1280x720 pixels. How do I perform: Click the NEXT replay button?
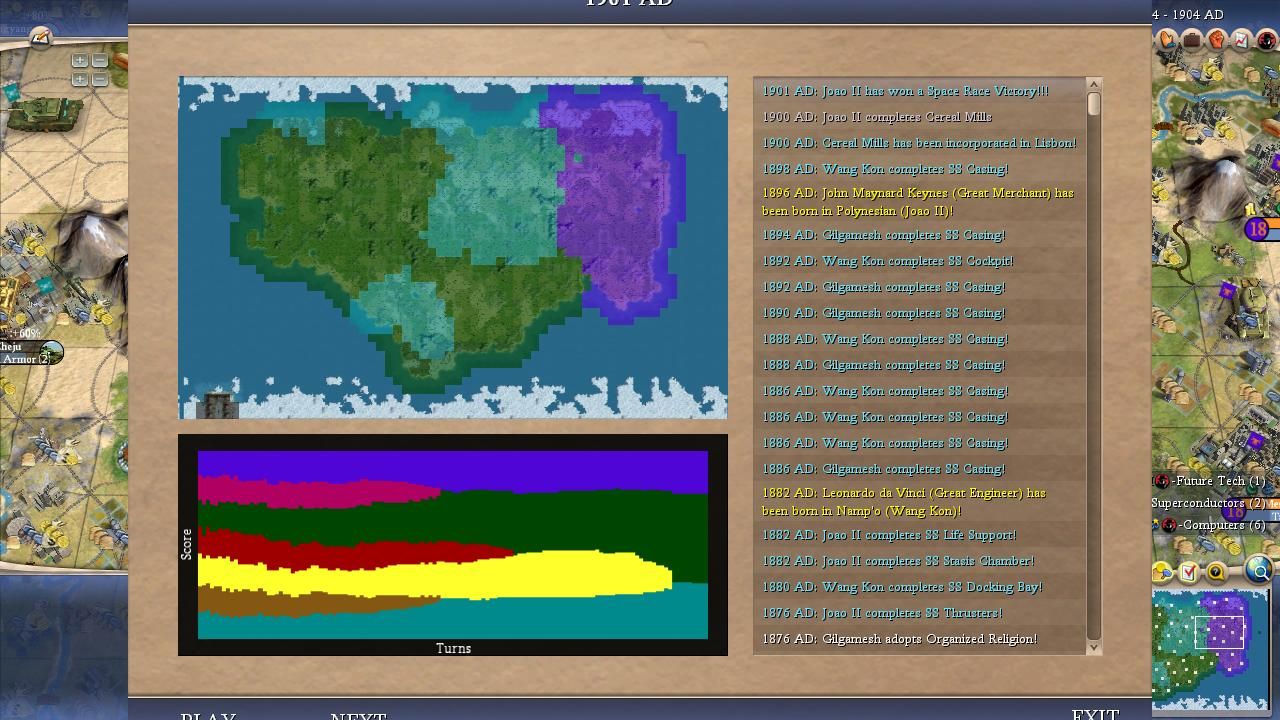coord(358,715)
